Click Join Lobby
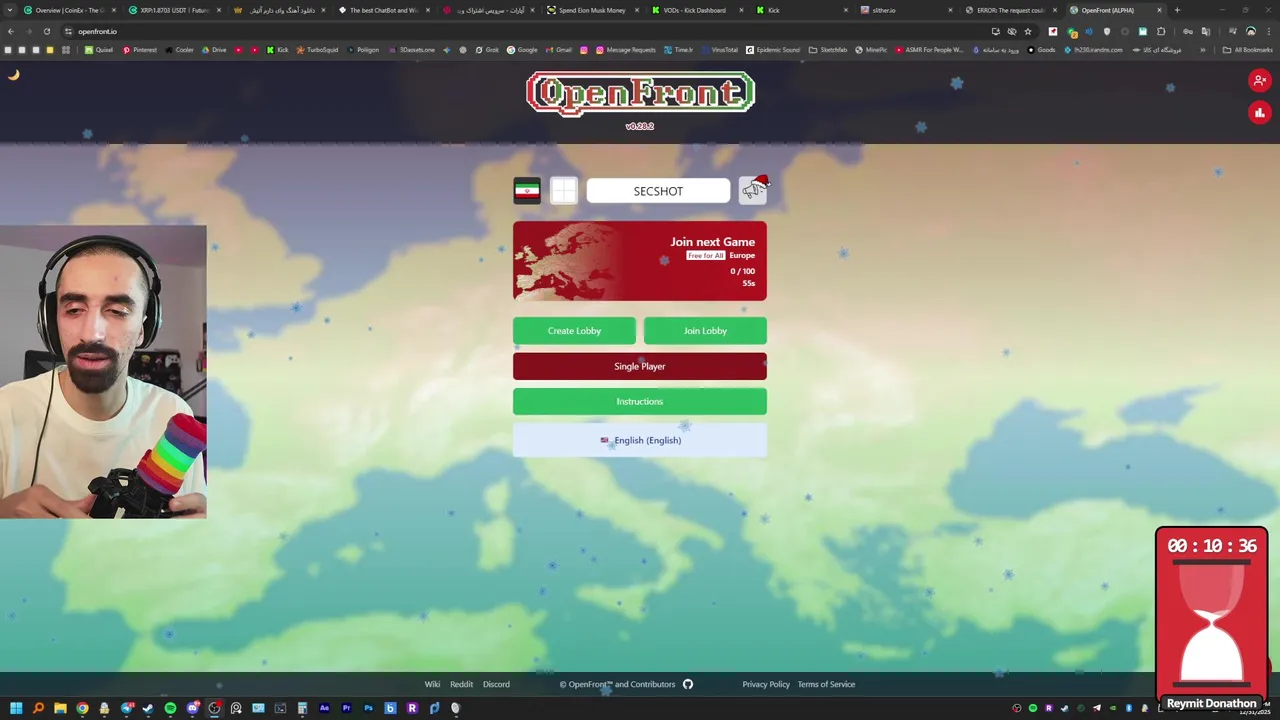Image resolution: width=1280 pixels, height=720 pixels. 705,330
